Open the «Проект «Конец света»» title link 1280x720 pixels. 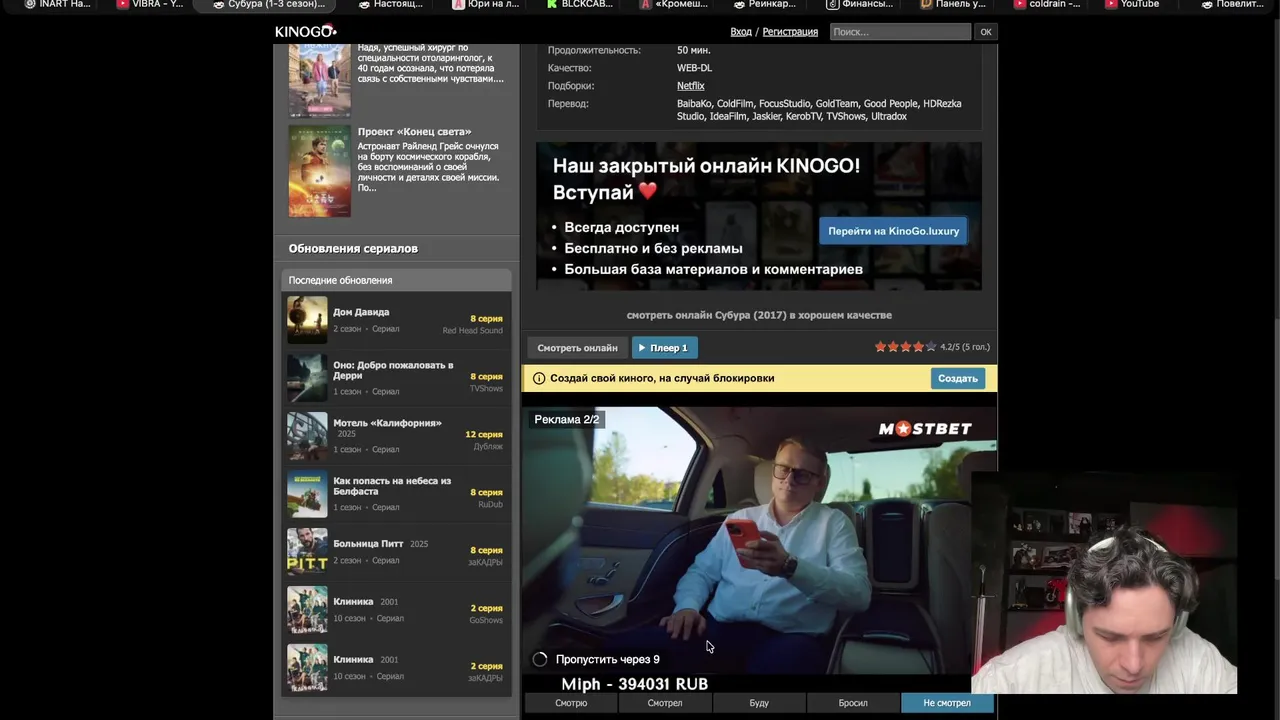pos(414,132)
